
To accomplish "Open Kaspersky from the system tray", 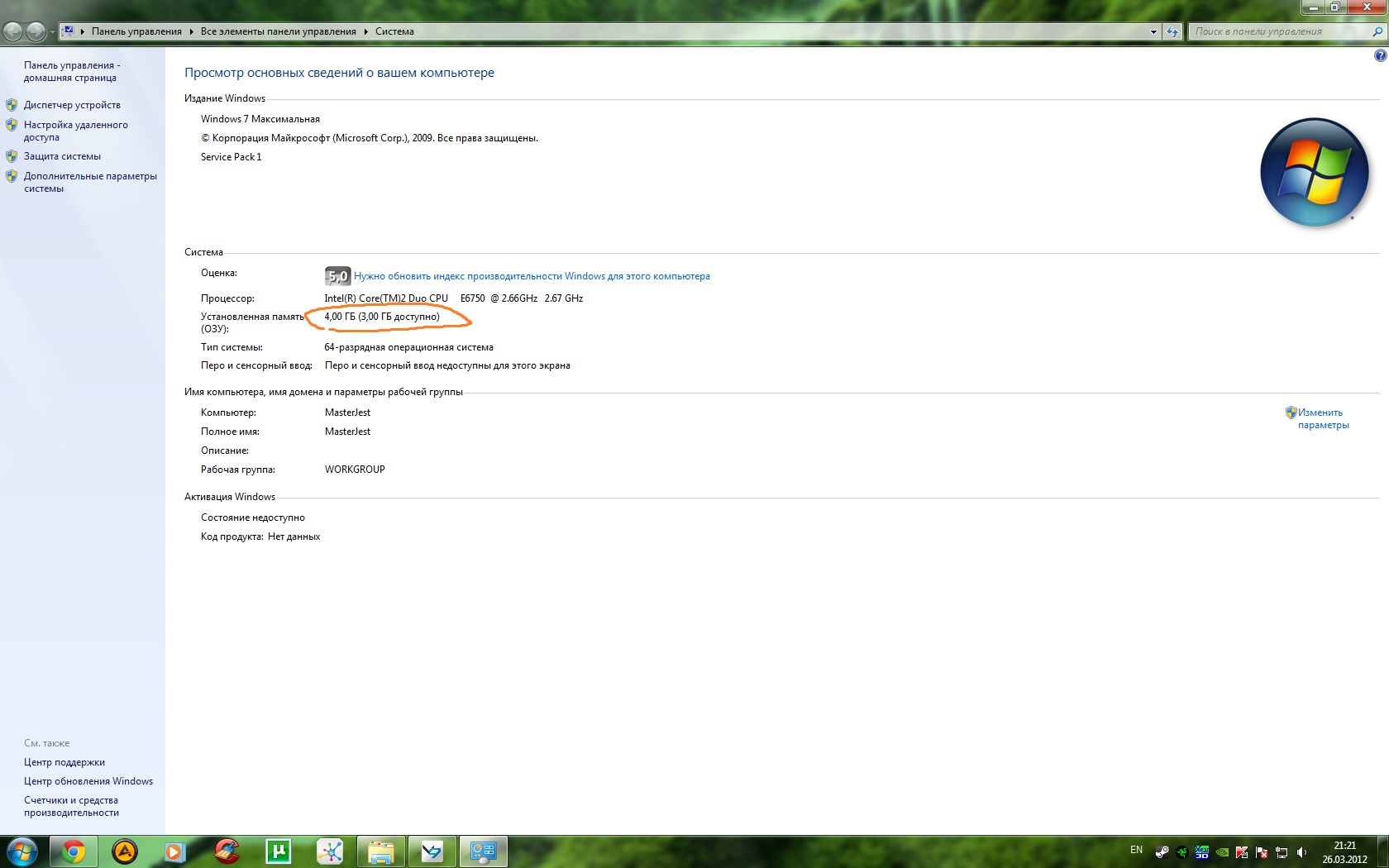I will tap(1242, 852).
